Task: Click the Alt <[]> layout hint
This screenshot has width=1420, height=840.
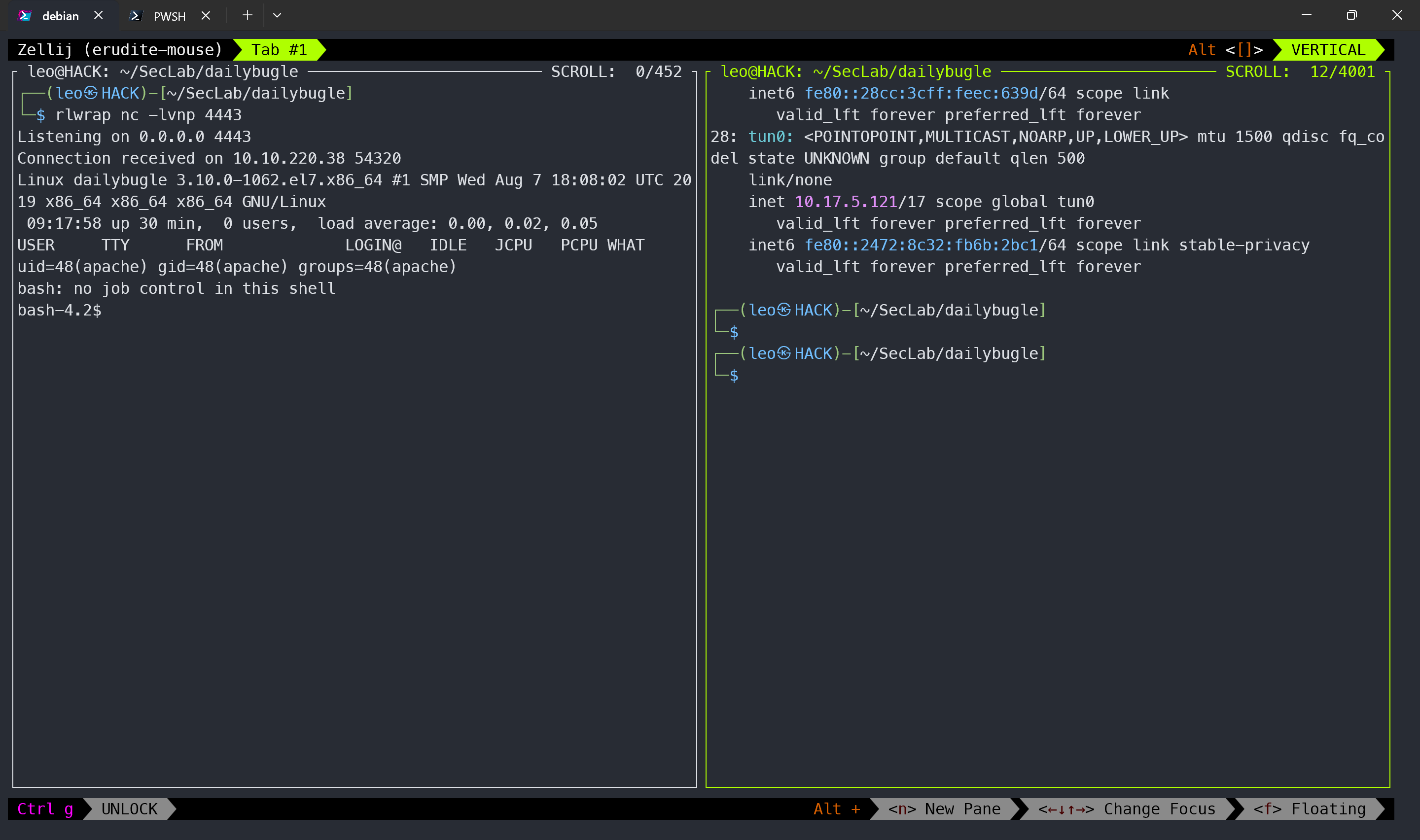Action: [x=1225, y=50]
